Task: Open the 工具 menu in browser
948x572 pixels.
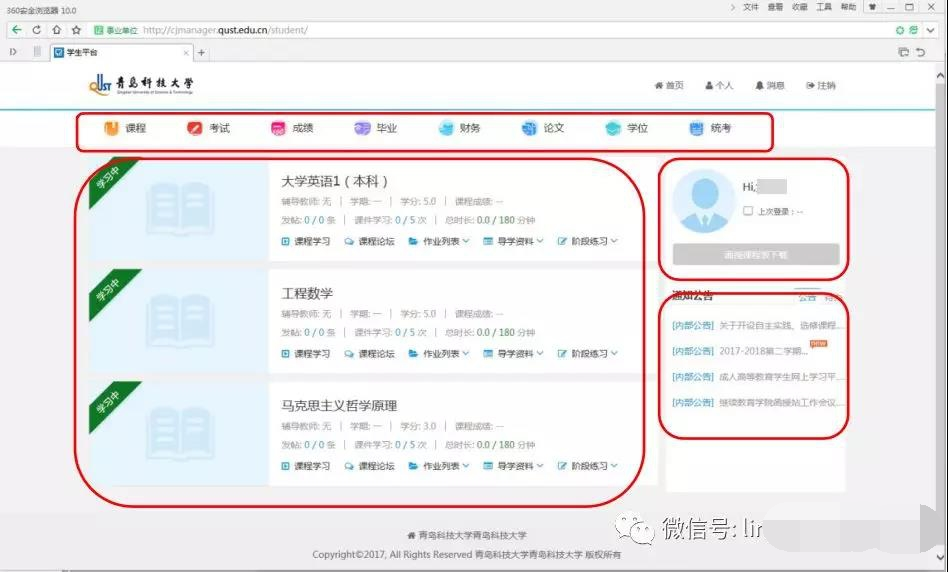Action: 824,7
